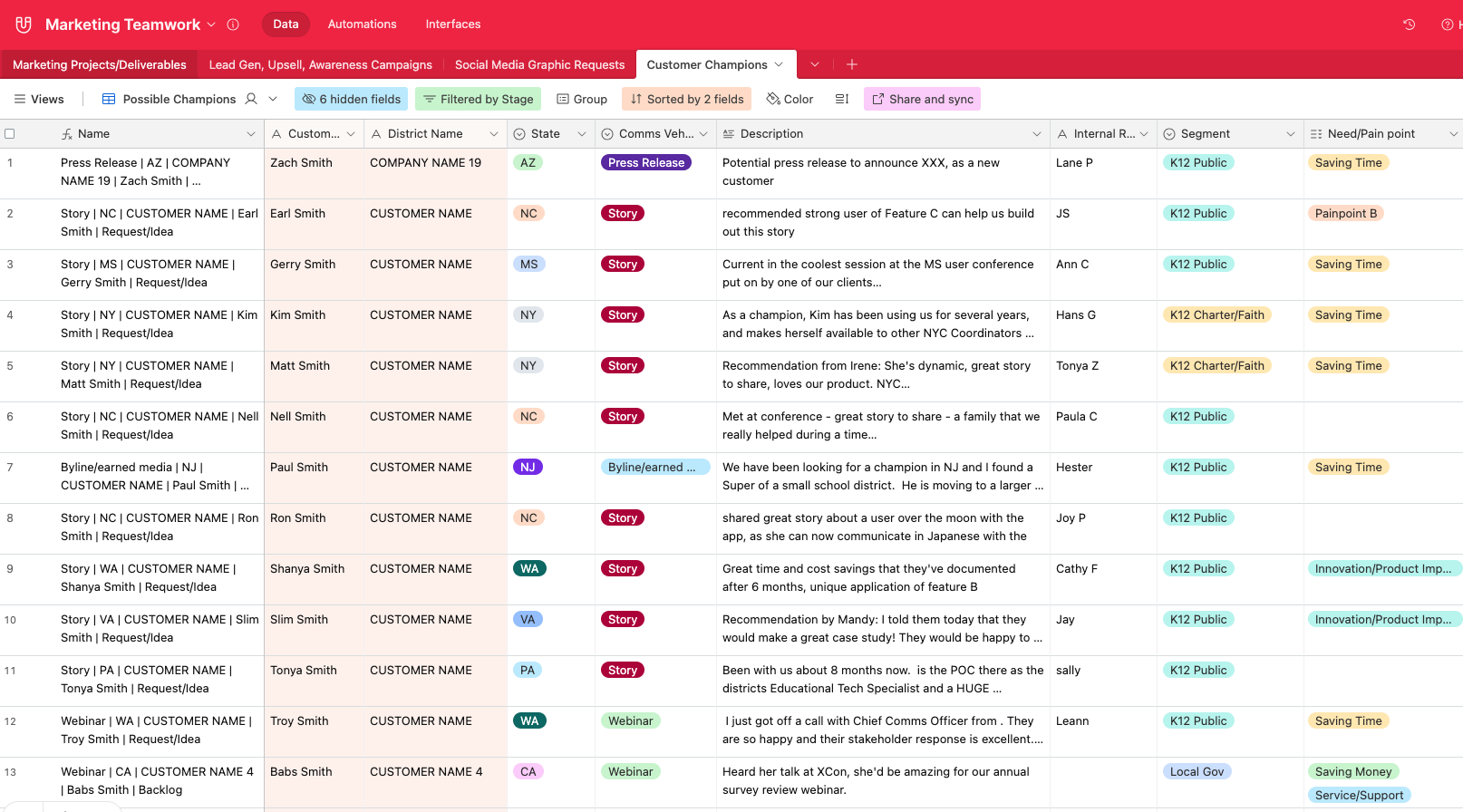
Task: Add a new table with plus icon
Action: point(852,64)
